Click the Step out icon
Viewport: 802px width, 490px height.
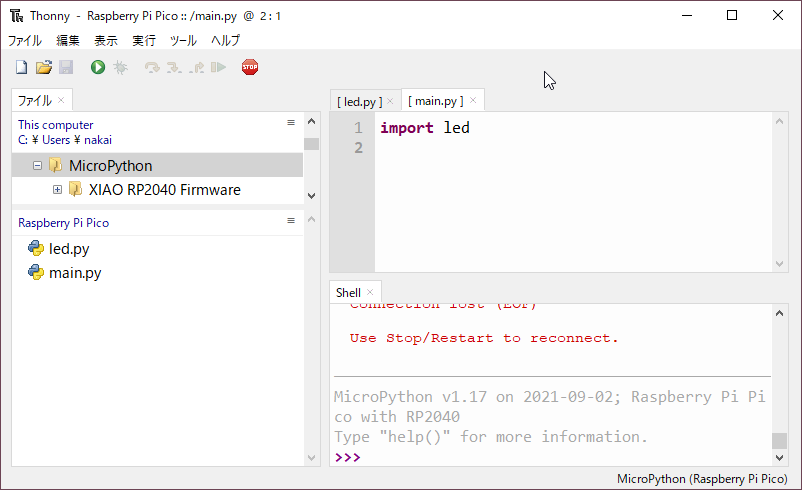click(x=196, y=67)
